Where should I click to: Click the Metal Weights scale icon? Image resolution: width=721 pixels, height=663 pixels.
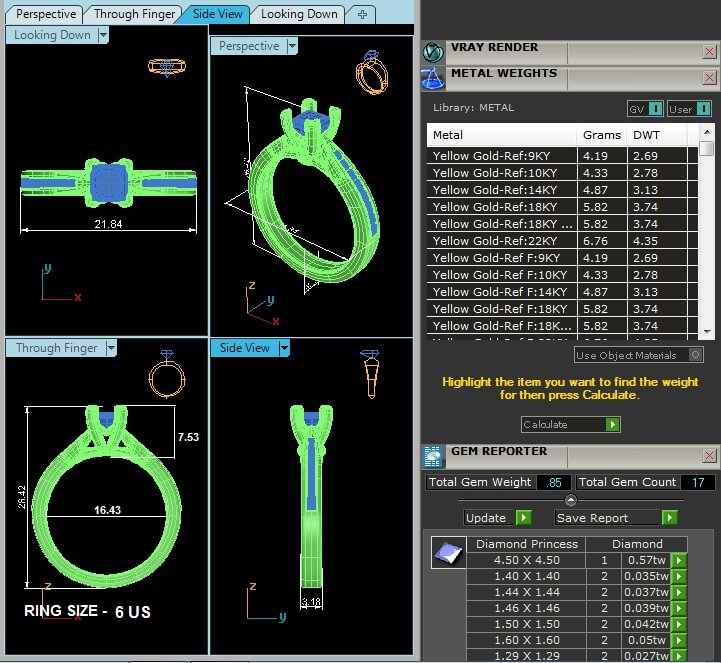[x=433, y=78]
